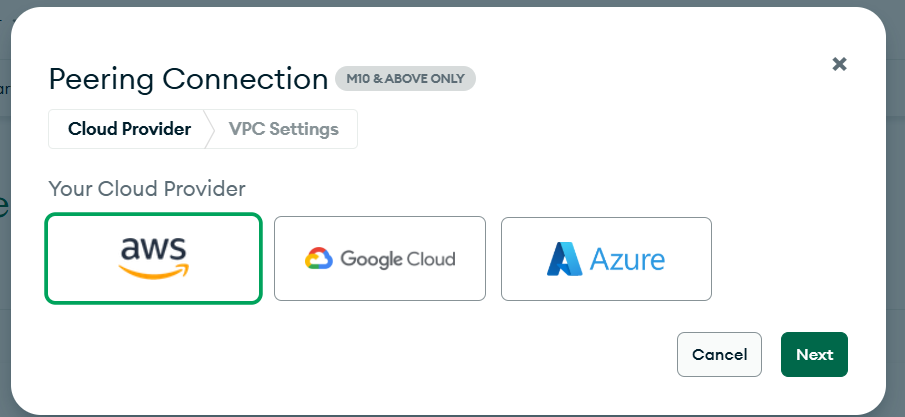This screenshot has width=905, height=417.
Task: Click the AWS smile-arrow logo
Action: (154, 271)
